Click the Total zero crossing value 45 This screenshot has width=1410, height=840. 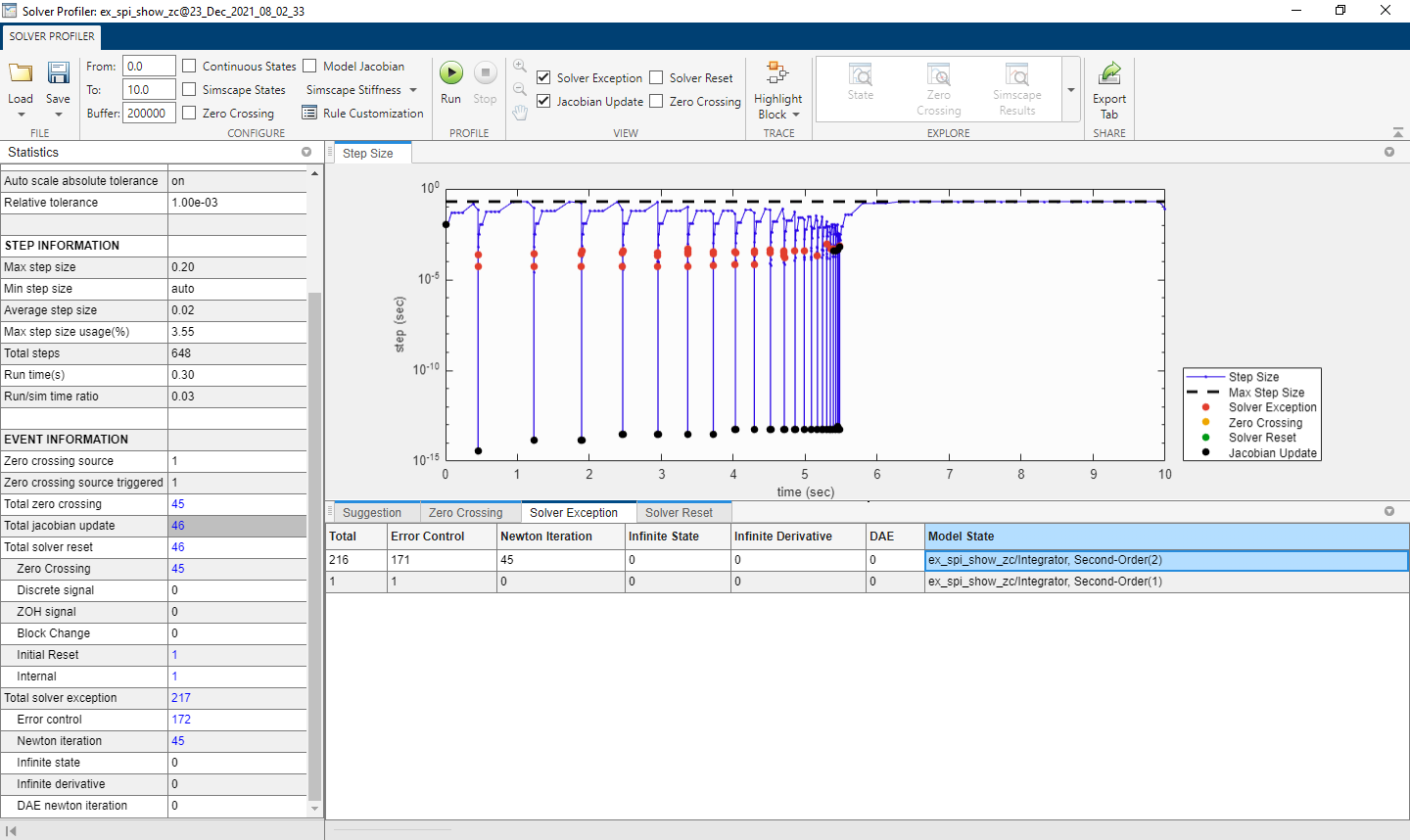[x=178, y=504]
